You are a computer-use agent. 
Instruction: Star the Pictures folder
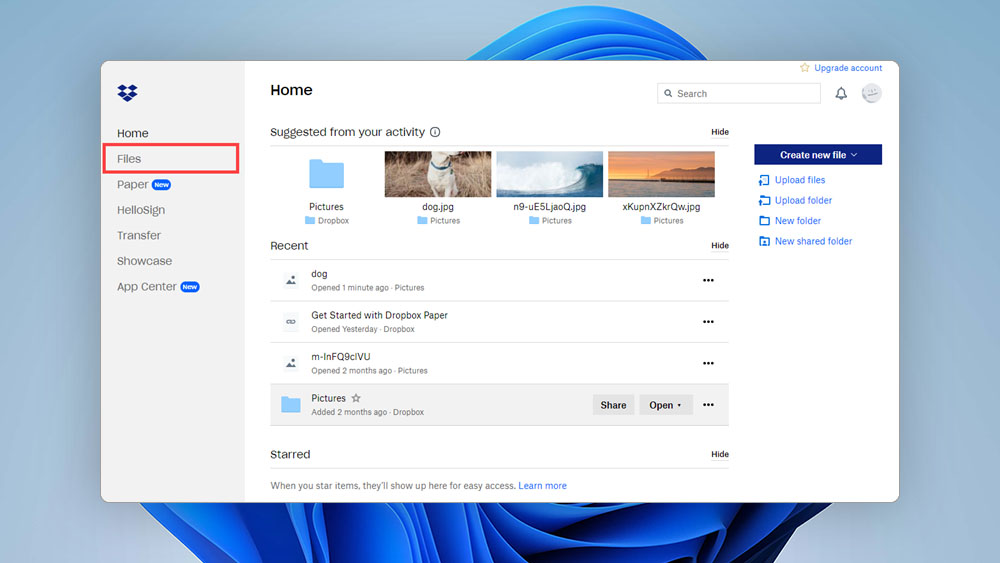356,398
